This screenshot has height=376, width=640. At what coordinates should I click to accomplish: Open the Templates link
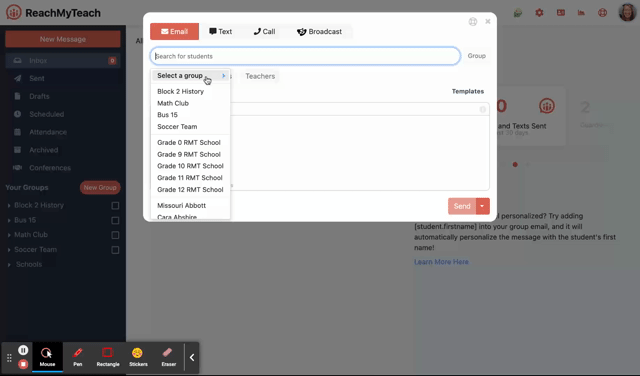468,91
